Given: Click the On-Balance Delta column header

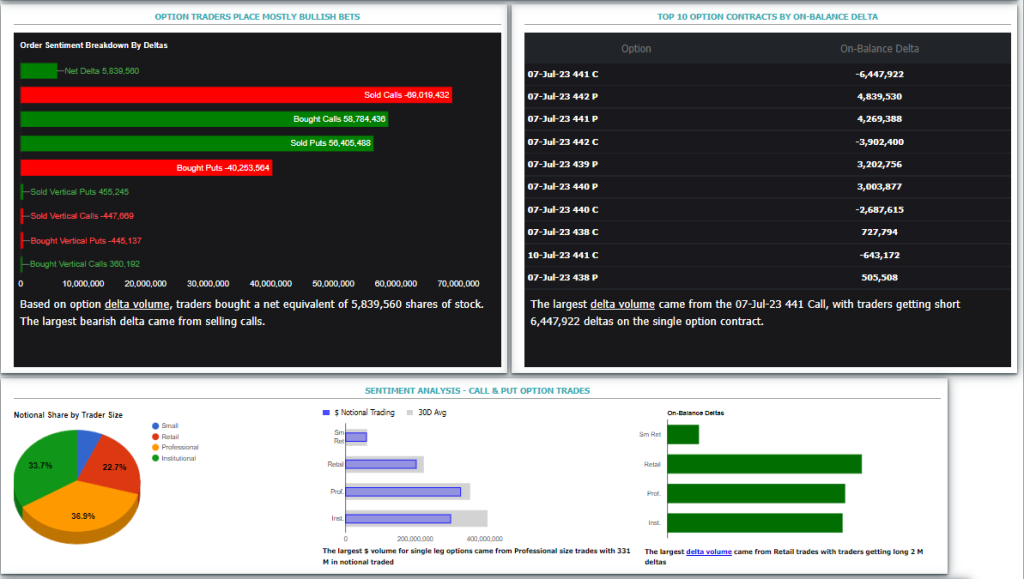Looking at the screenshot, I should pyautogui.click(x=879, y=48).
